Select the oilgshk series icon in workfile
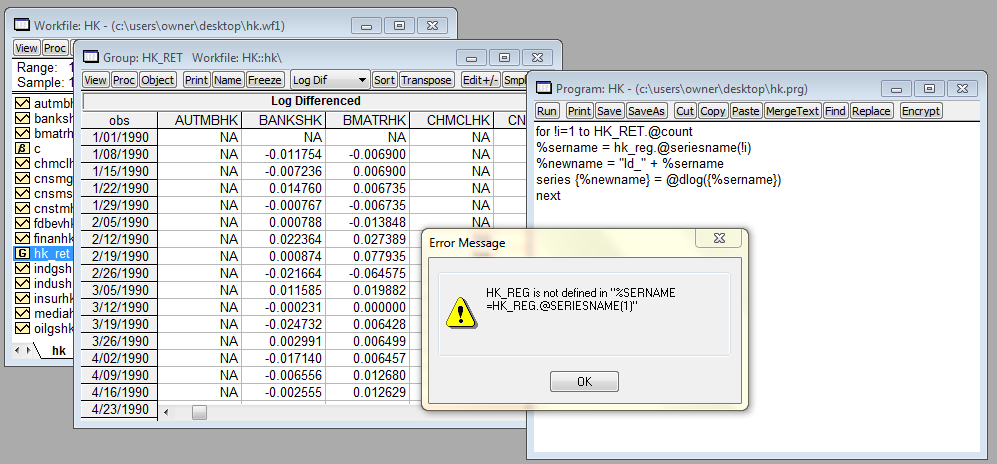This screenshot has width=997, height=464. (23, 329)
